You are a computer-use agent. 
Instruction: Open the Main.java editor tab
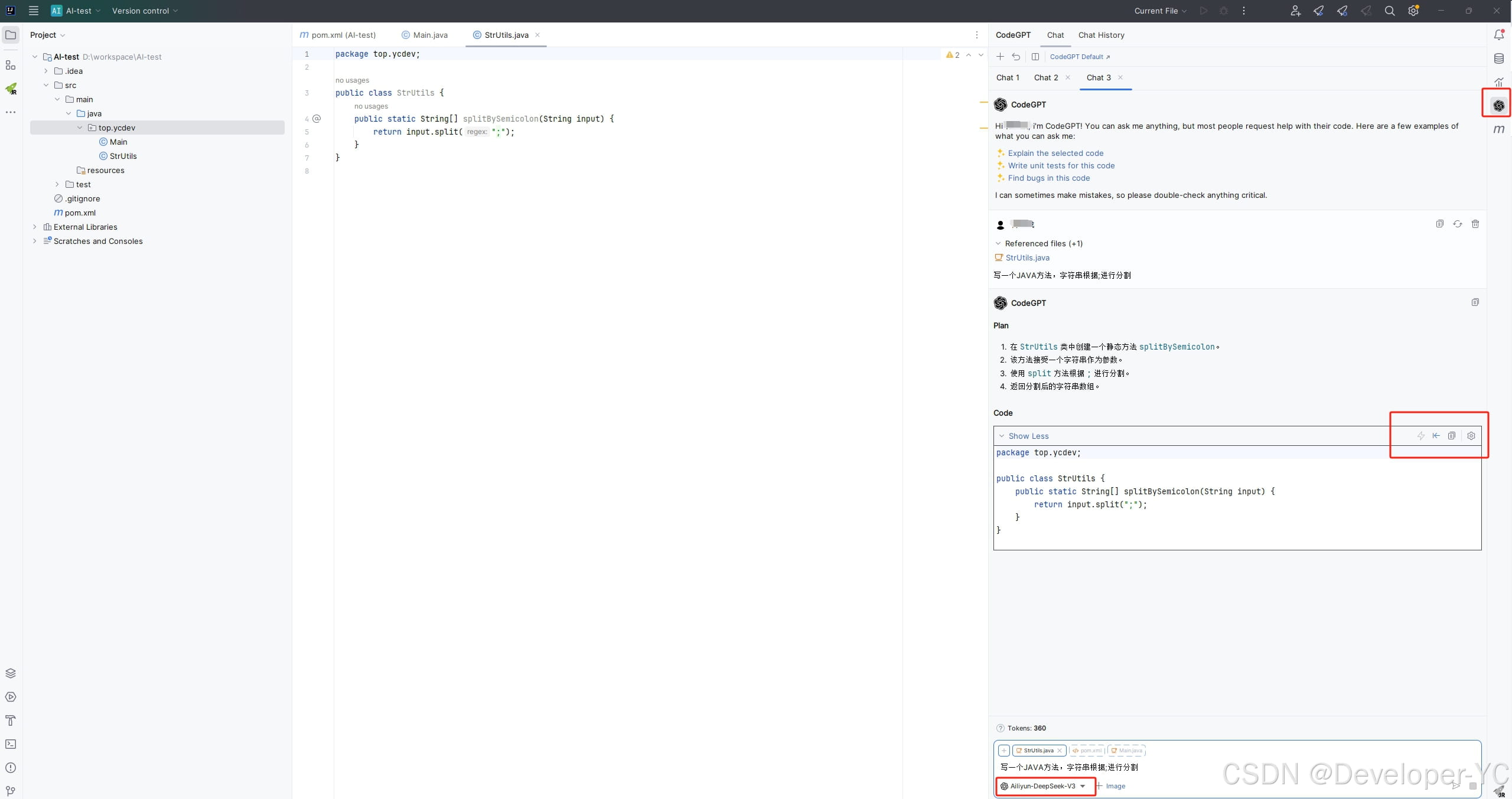430,35
